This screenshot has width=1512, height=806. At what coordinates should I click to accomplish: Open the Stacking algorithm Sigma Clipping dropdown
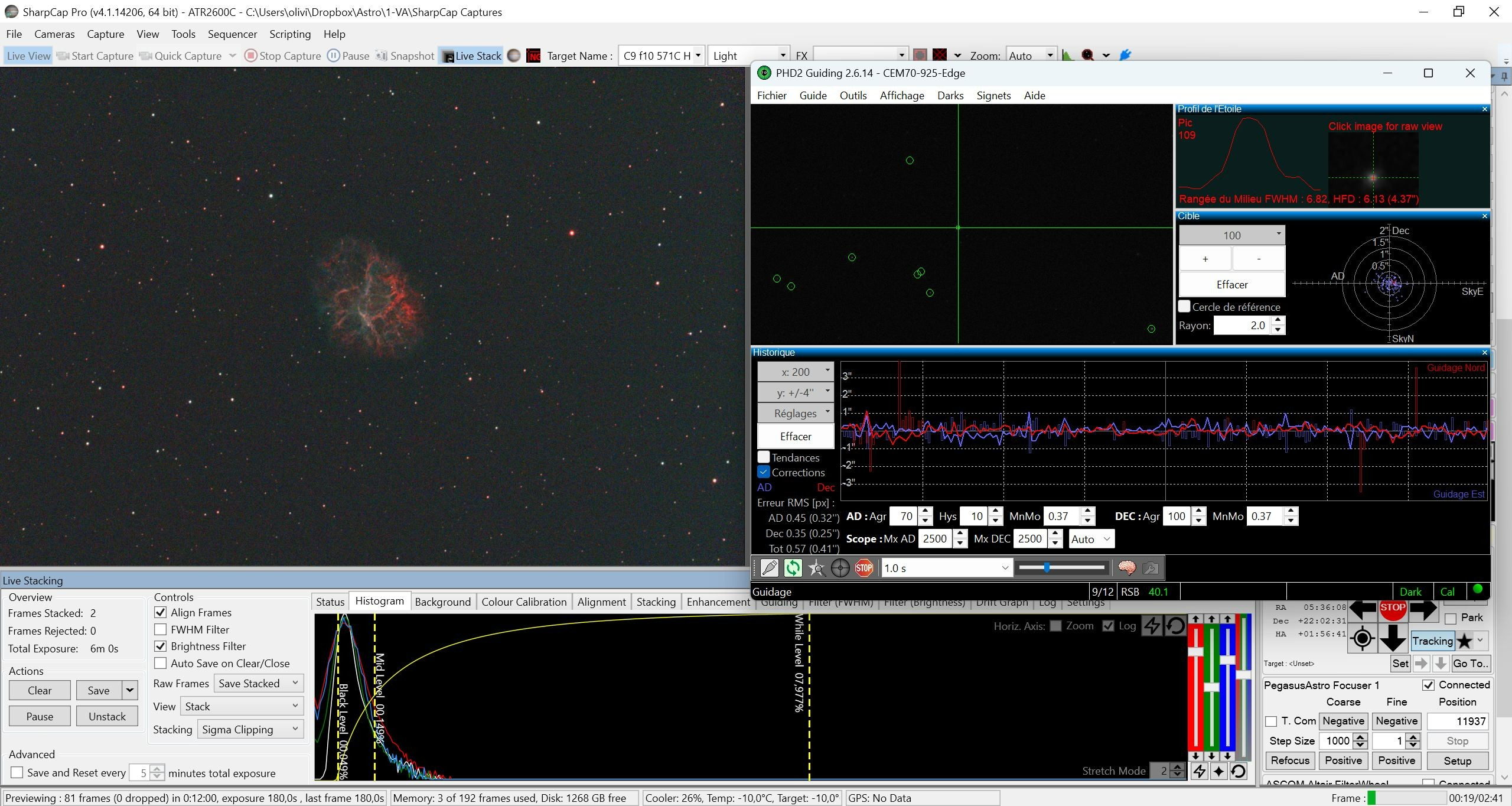[x=250, y=730]
